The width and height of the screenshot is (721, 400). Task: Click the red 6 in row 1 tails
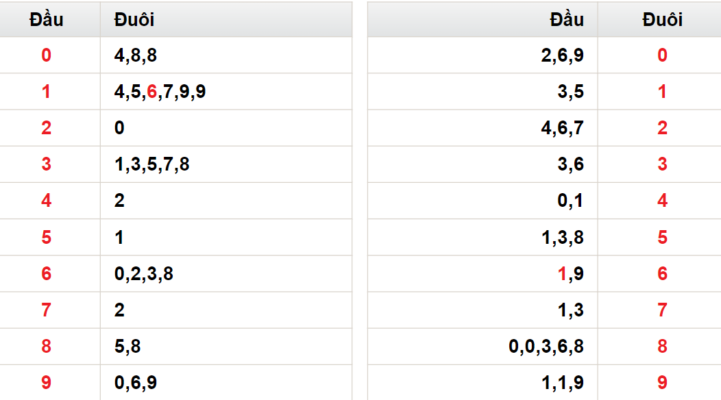152,91
